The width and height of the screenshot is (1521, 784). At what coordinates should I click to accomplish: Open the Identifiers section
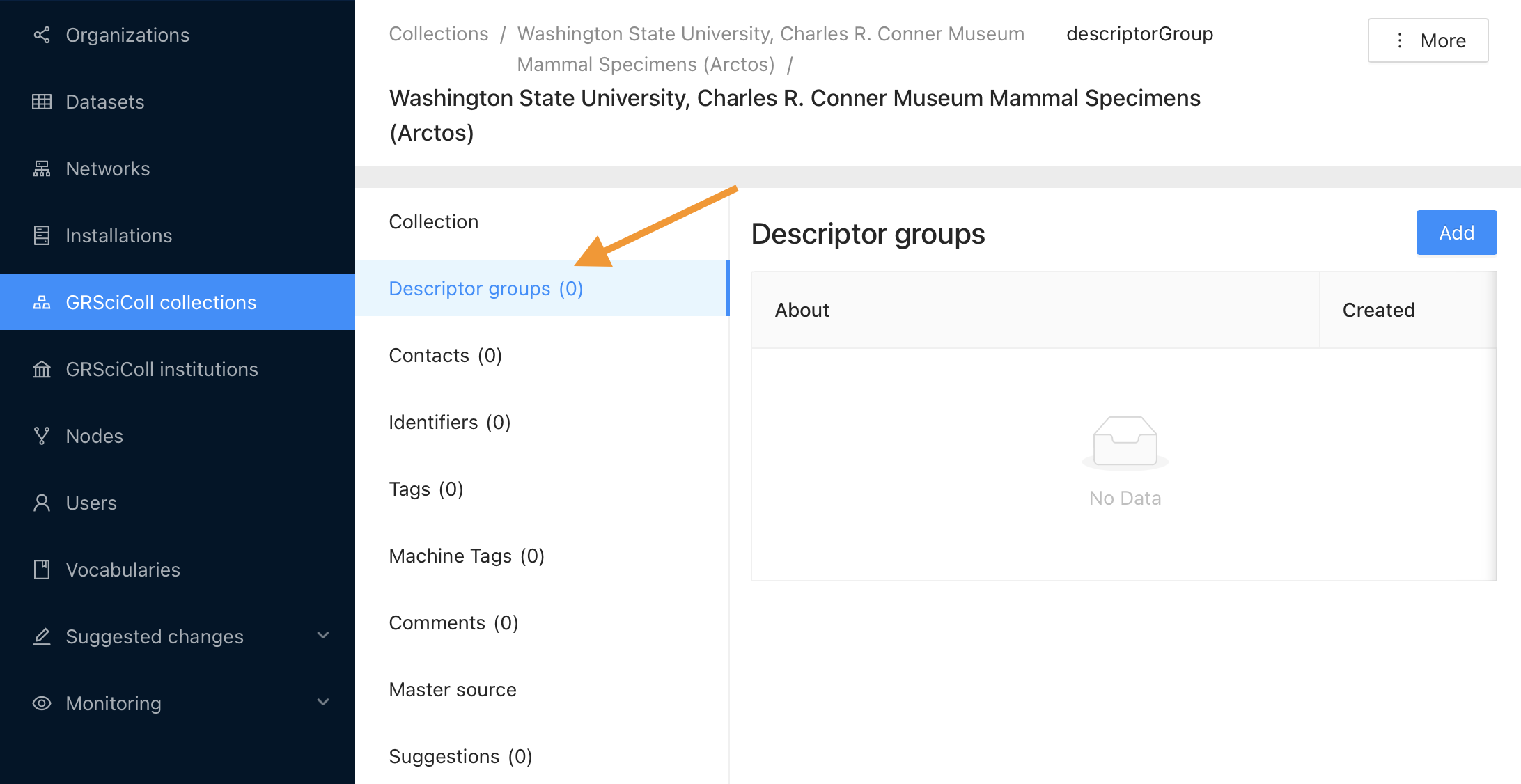tap(448, 422)
